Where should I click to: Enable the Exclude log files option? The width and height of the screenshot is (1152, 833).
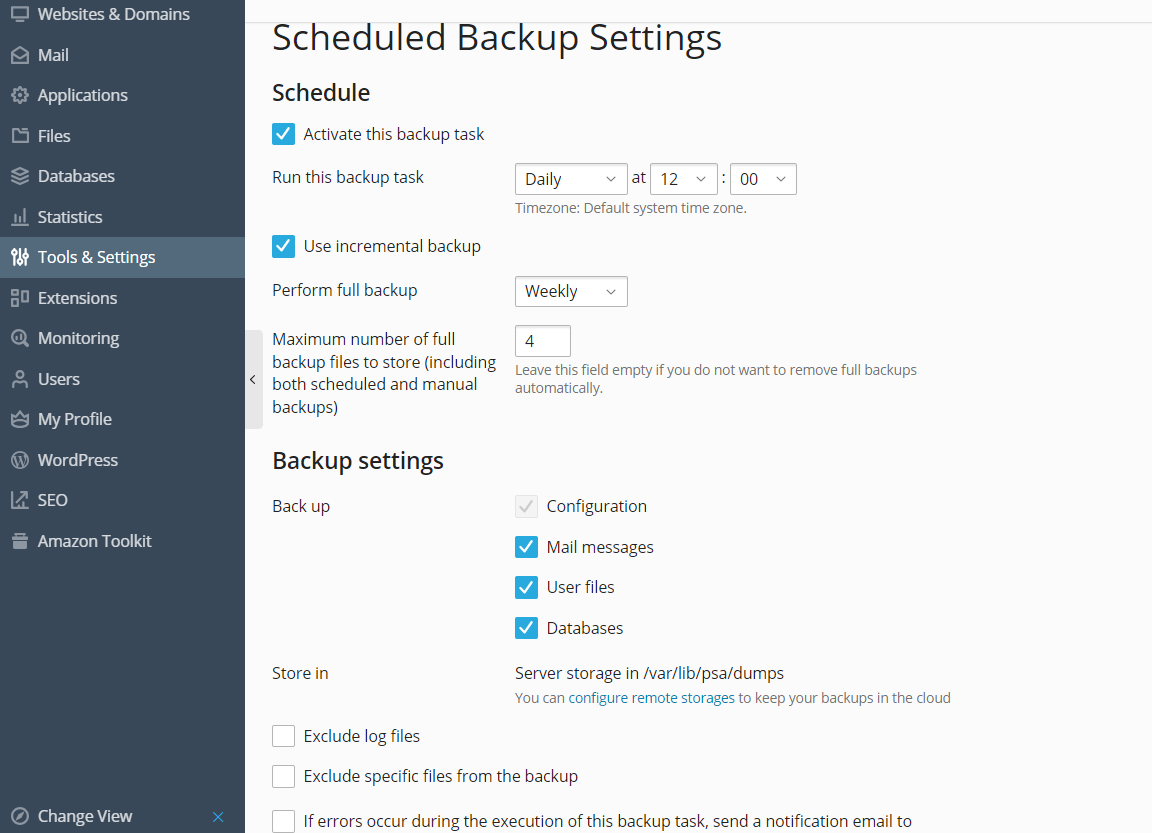[283, 735]
